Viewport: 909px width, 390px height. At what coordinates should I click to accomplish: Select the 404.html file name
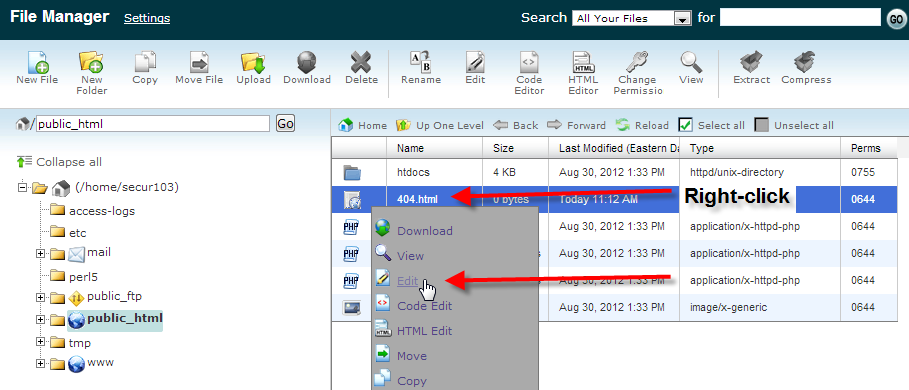pyautogui.click(x=417, y=199)
